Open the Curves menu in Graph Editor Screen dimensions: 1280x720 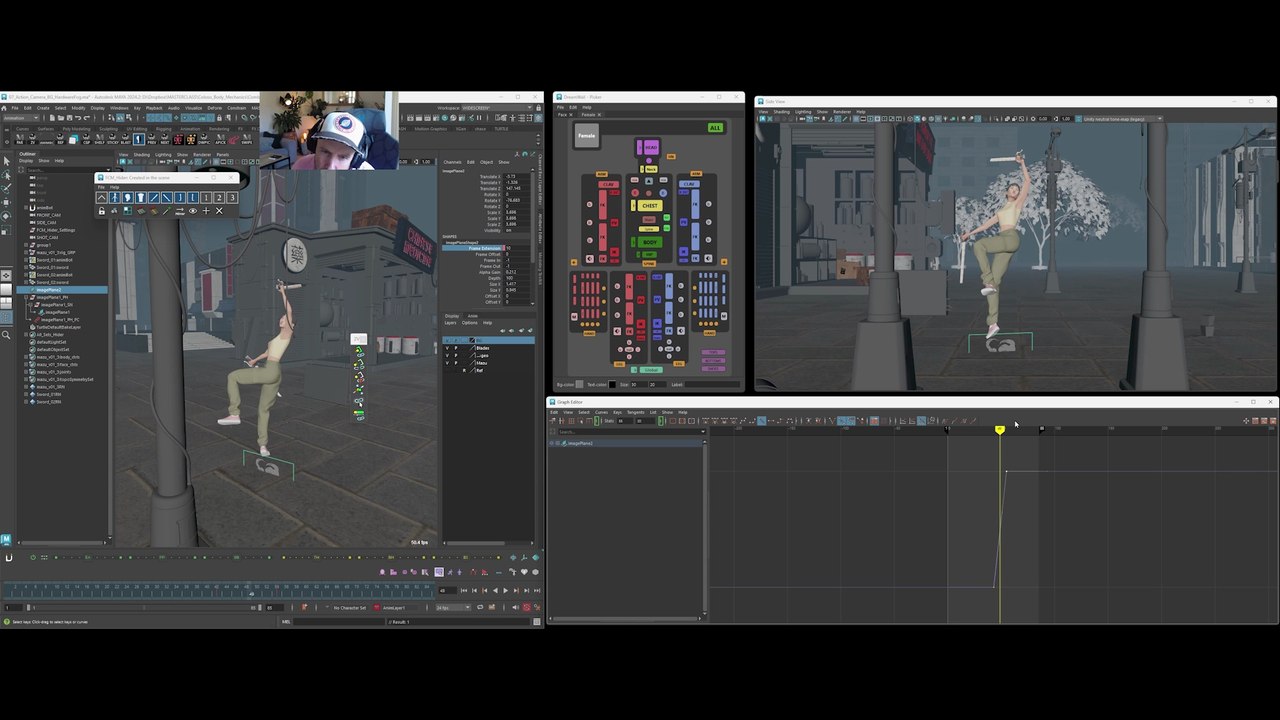601,412
